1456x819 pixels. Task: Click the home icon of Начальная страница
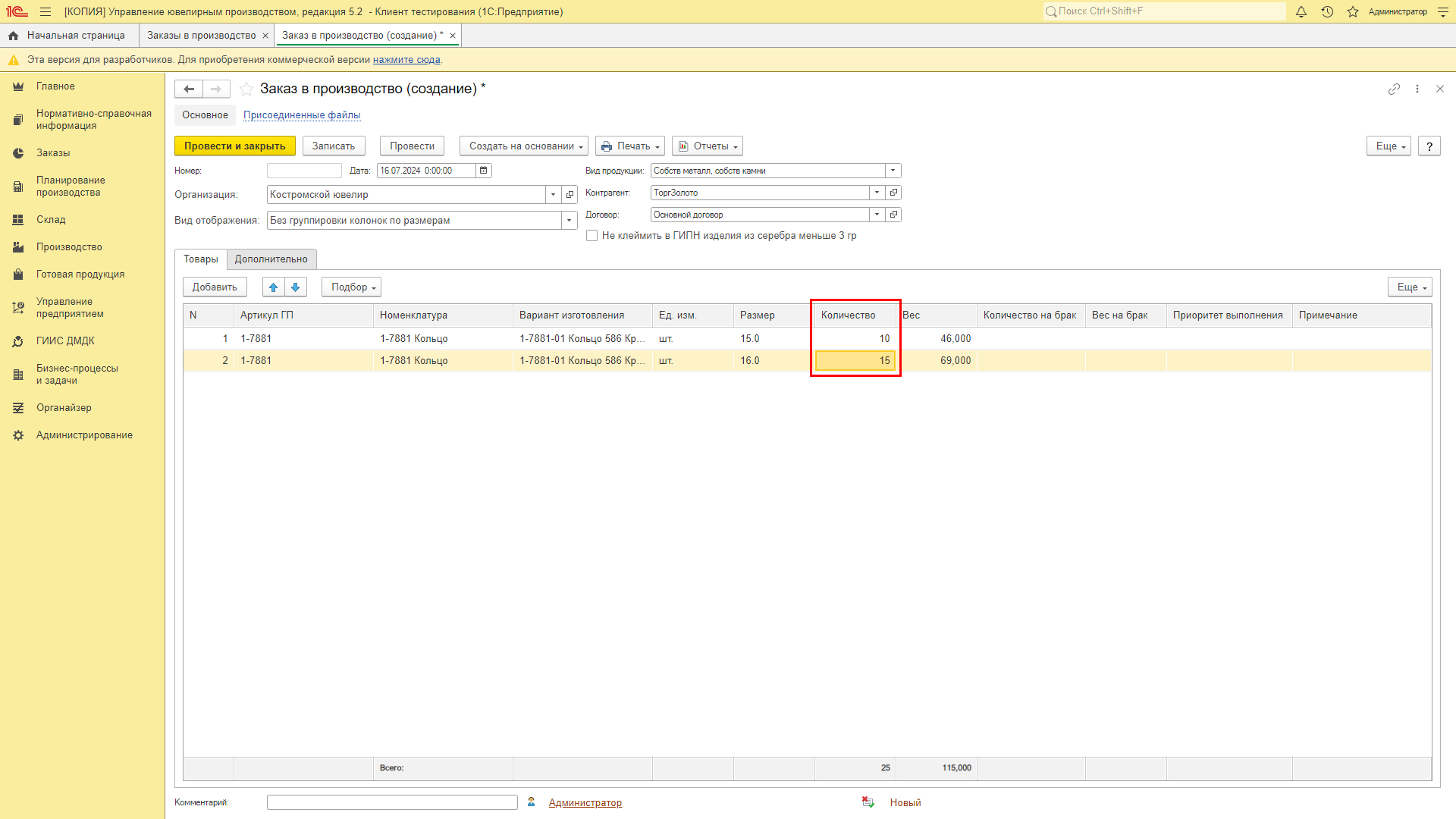tap(13, 36)
